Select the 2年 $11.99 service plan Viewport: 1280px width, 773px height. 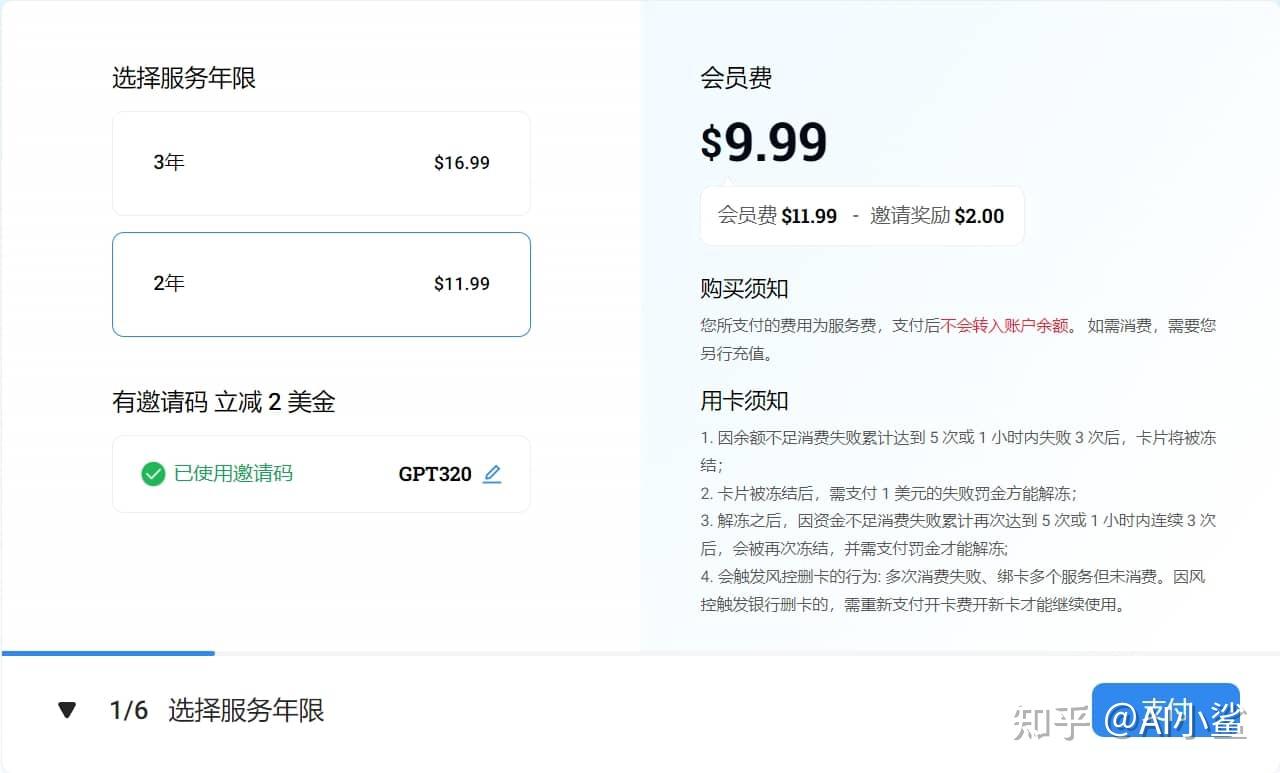point(320,284)
